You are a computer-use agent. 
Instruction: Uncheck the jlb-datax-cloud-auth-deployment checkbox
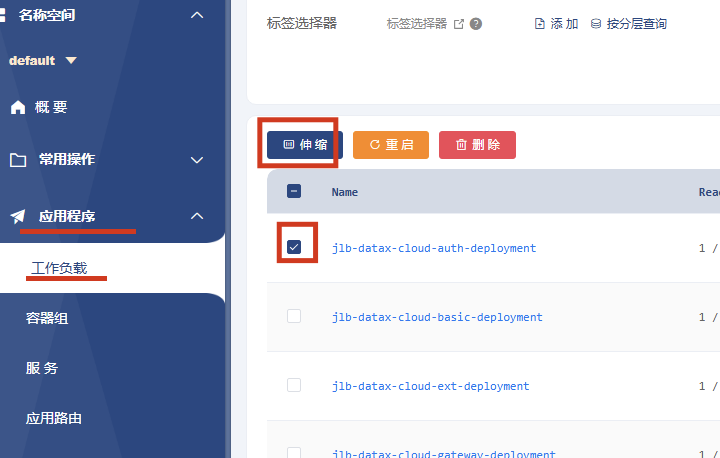tap(294, 247)
